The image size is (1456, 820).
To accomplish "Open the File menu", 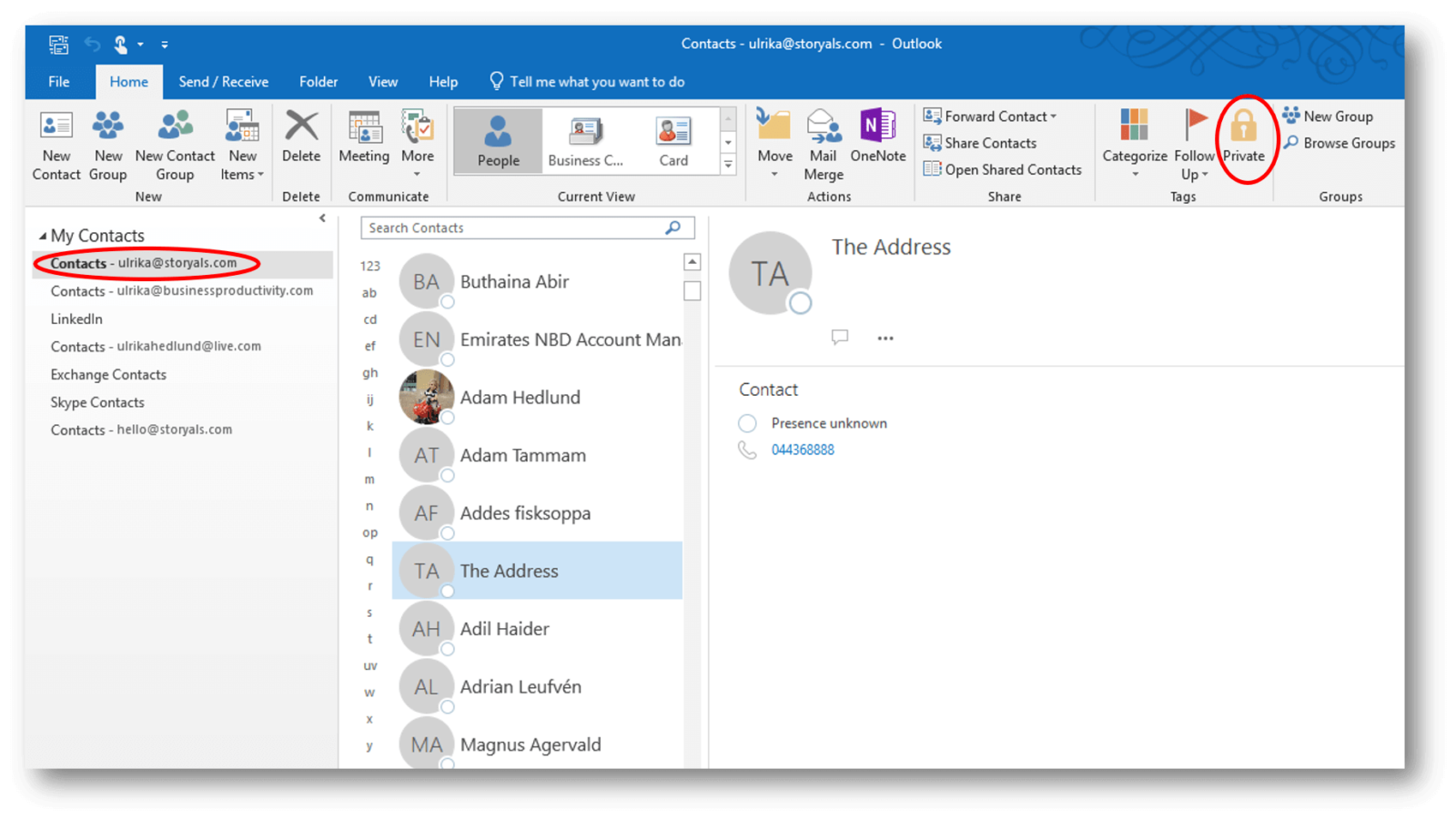I will (59, 82).
